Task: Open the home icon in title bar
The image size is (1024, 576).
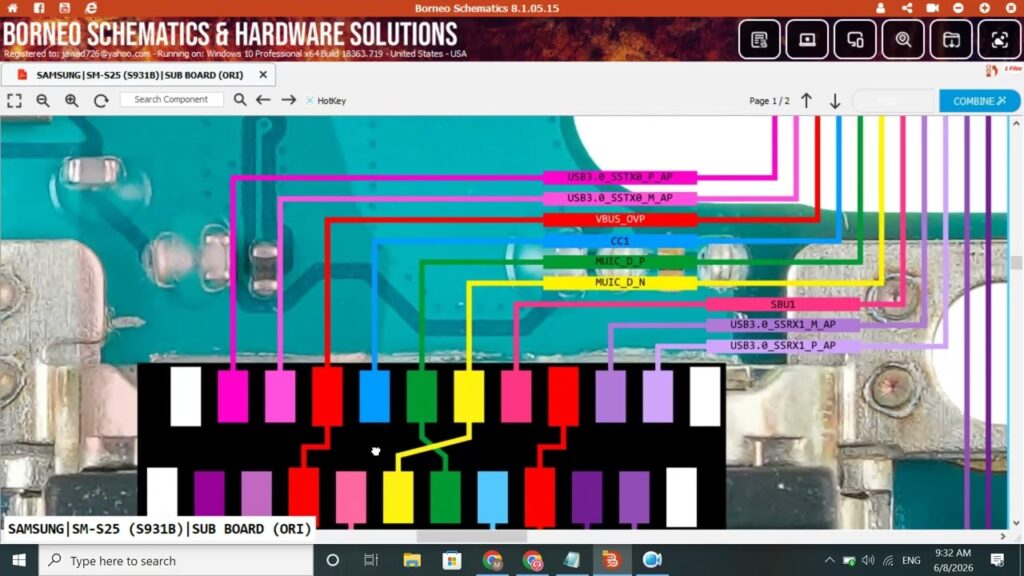Action: pyautogui.click(x=12, y=8)
